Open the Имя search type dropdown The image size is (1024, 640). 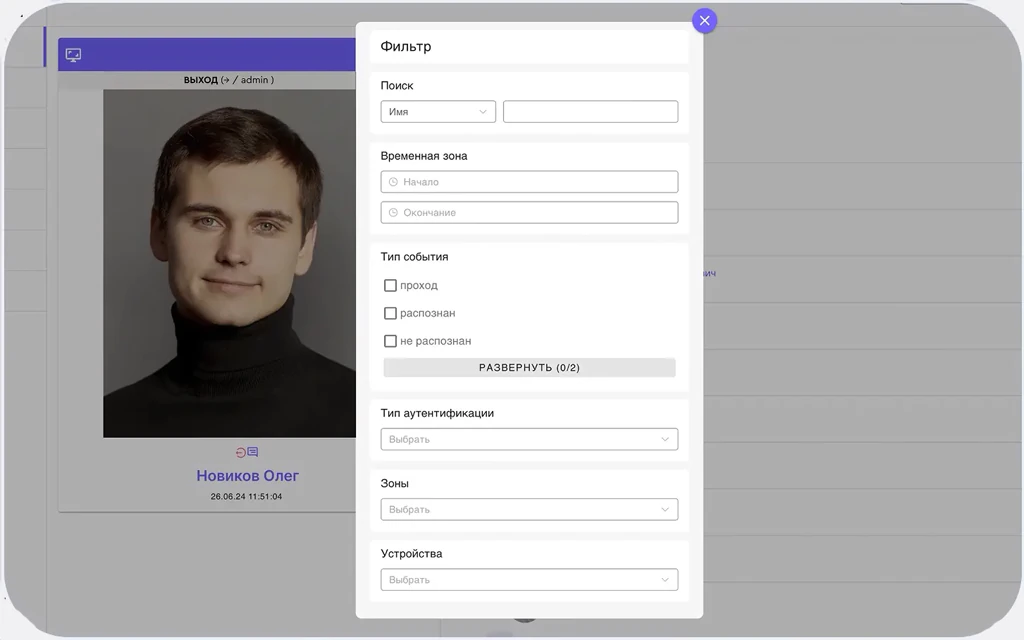click(438, 112)
